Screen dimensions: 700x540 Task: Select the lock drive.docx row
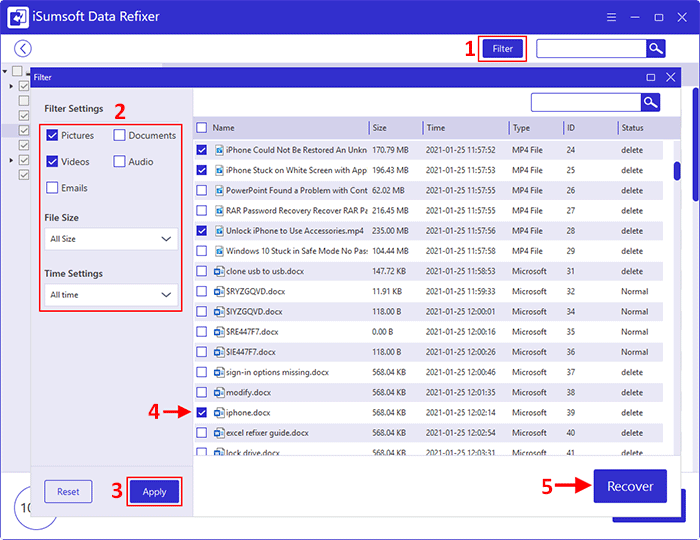[x=429, y=452]
